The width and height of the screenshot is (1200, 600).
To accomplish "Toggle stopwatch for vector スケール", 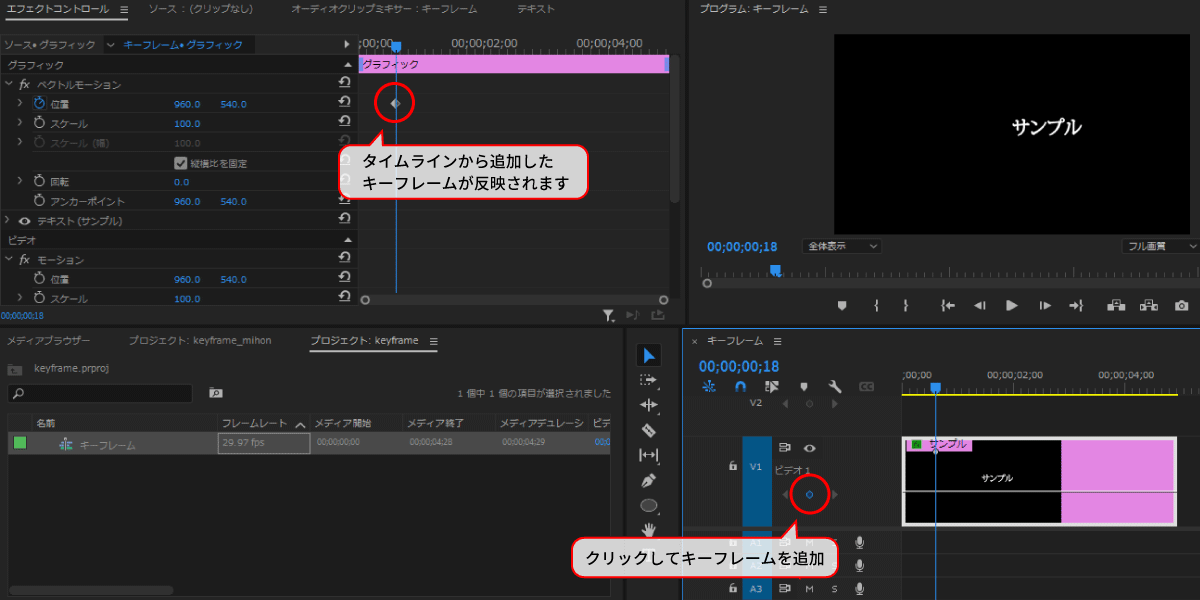I will click(x=40, y=123).
